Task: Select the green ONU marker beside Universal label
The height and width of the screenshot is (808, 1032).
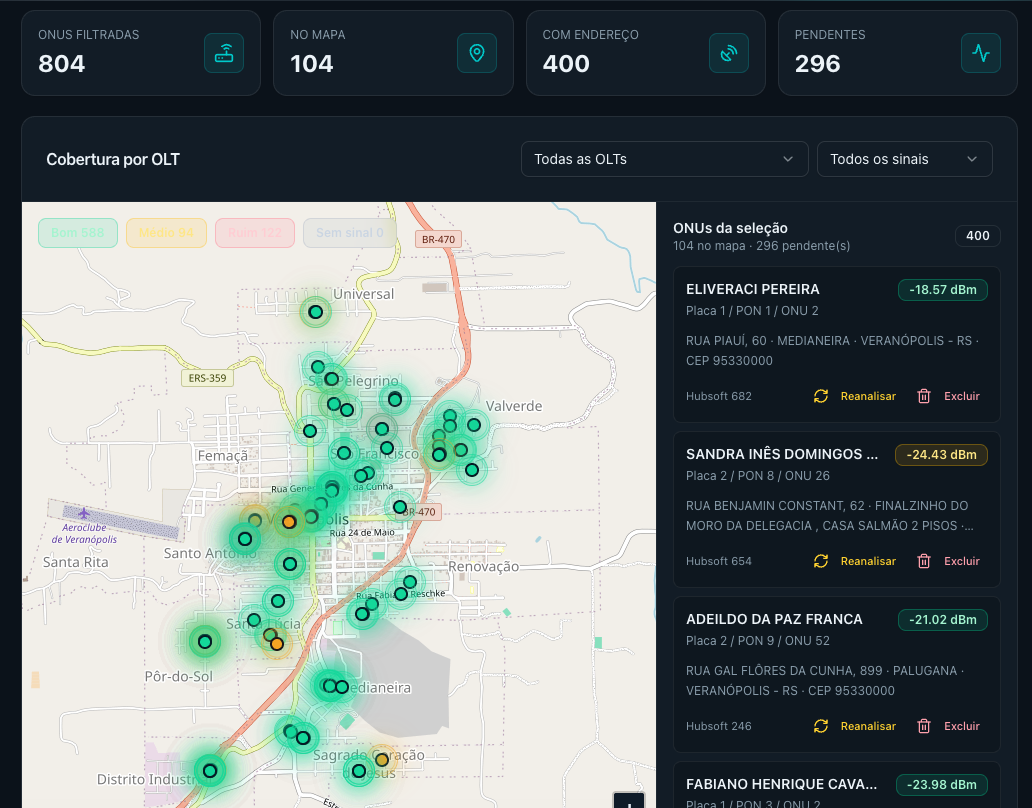Action: pos(316,312)
